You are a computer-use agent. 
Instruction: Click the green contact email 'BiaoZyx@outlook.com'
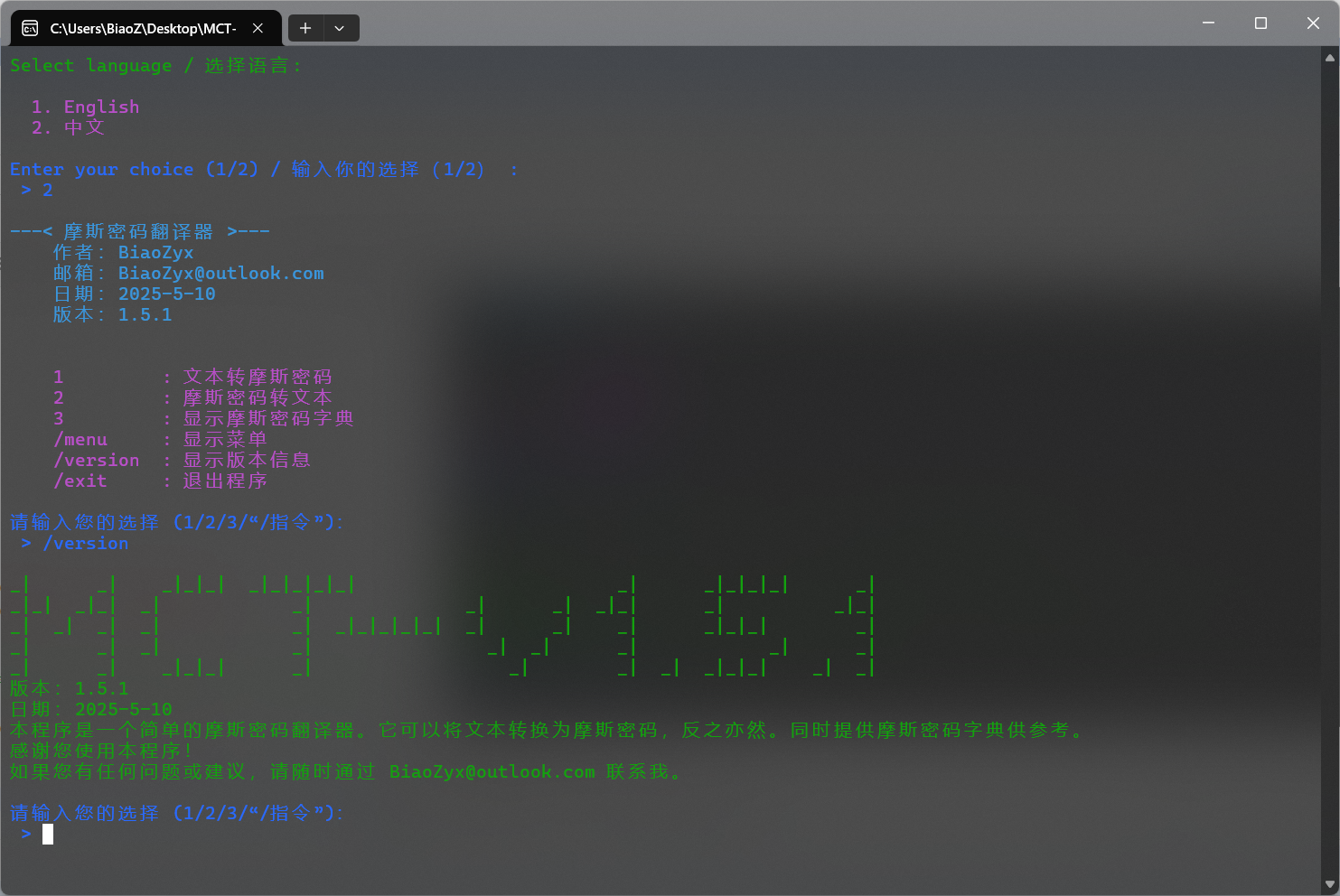pos(492,771)
